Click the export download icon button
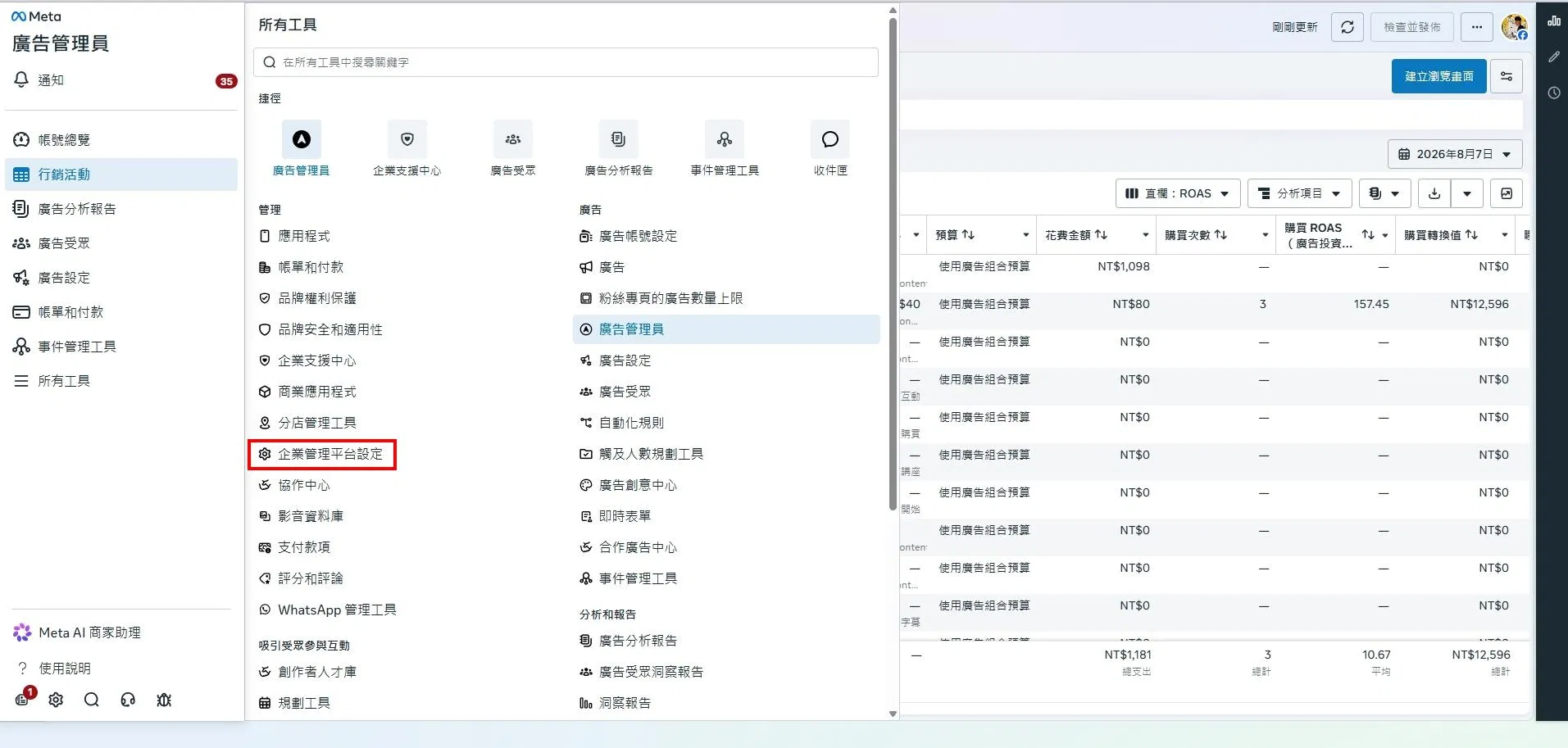 (x=1434, y=193)
